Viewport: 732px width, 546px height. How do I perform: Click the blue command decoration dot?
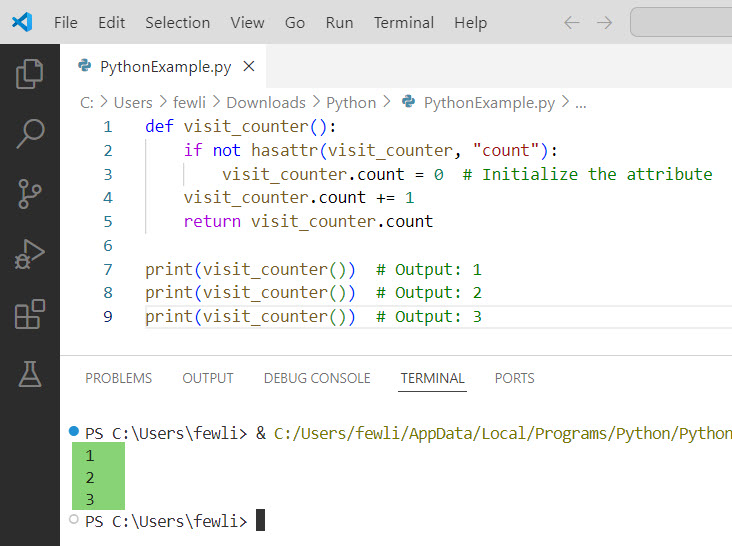click(x=74, y=431)
